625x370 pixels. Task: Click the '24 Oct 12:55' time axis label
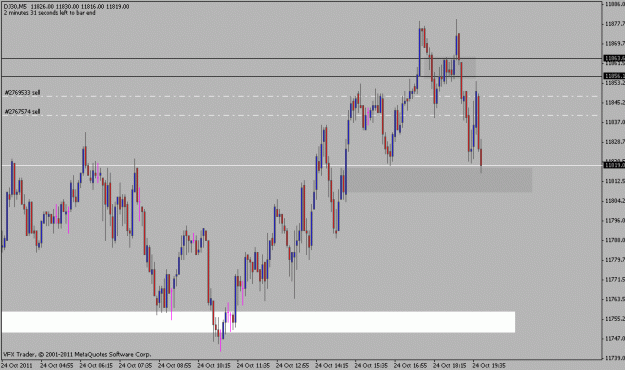click(x=293, y=365)
